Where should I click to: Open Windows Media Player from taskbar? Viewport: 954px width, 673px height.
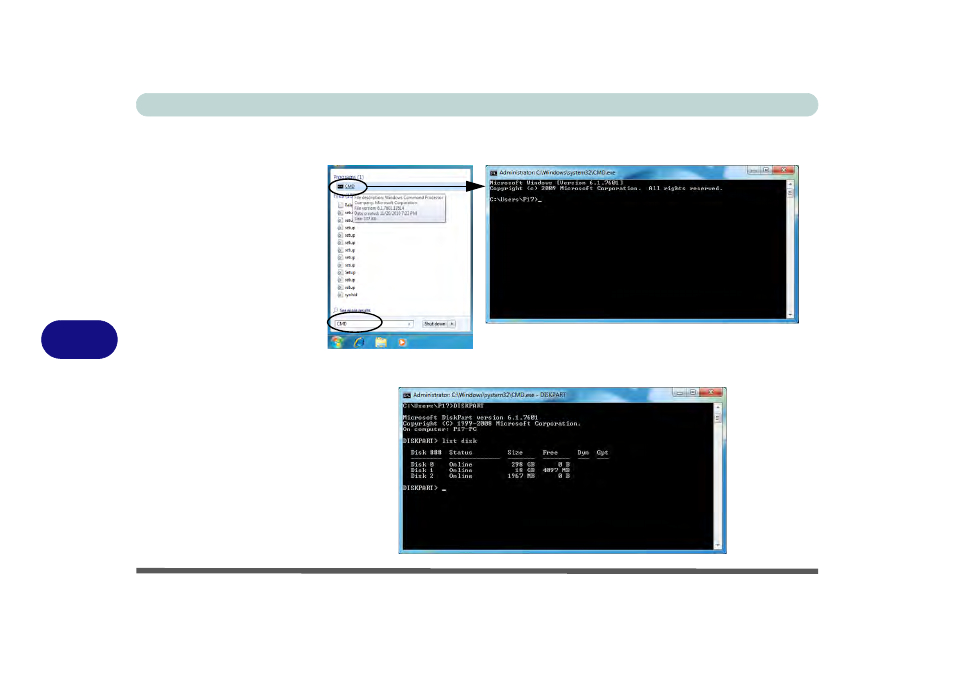point(402,342)
